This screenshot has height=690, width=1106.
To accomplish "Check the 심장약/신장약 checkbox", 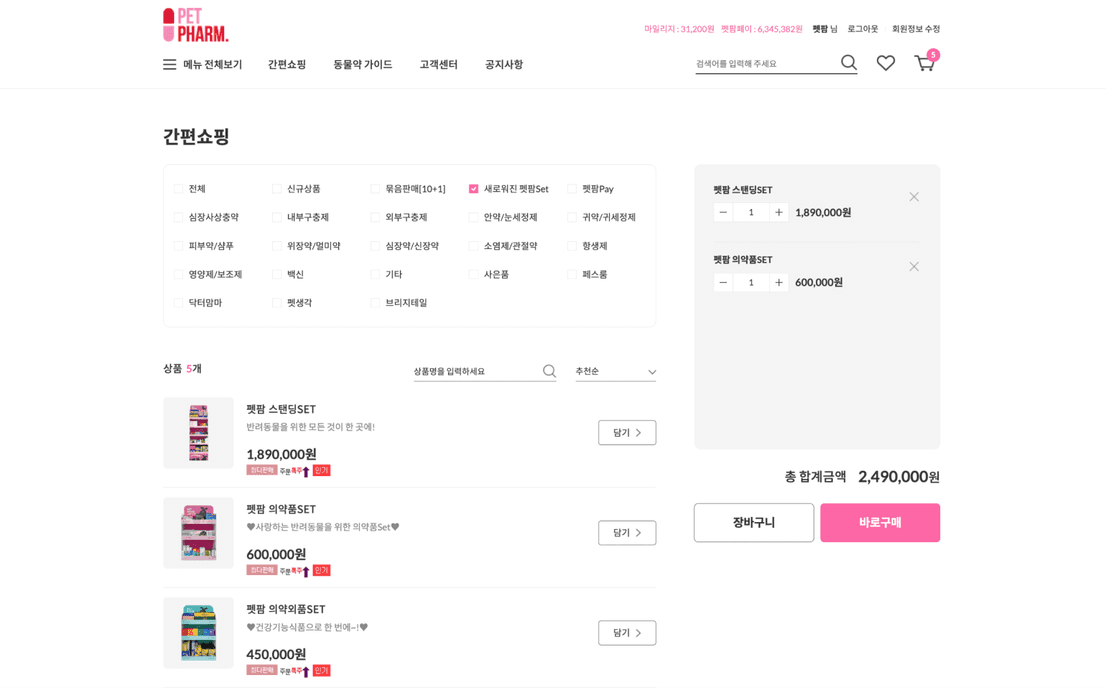I will (x=375, y=246).
